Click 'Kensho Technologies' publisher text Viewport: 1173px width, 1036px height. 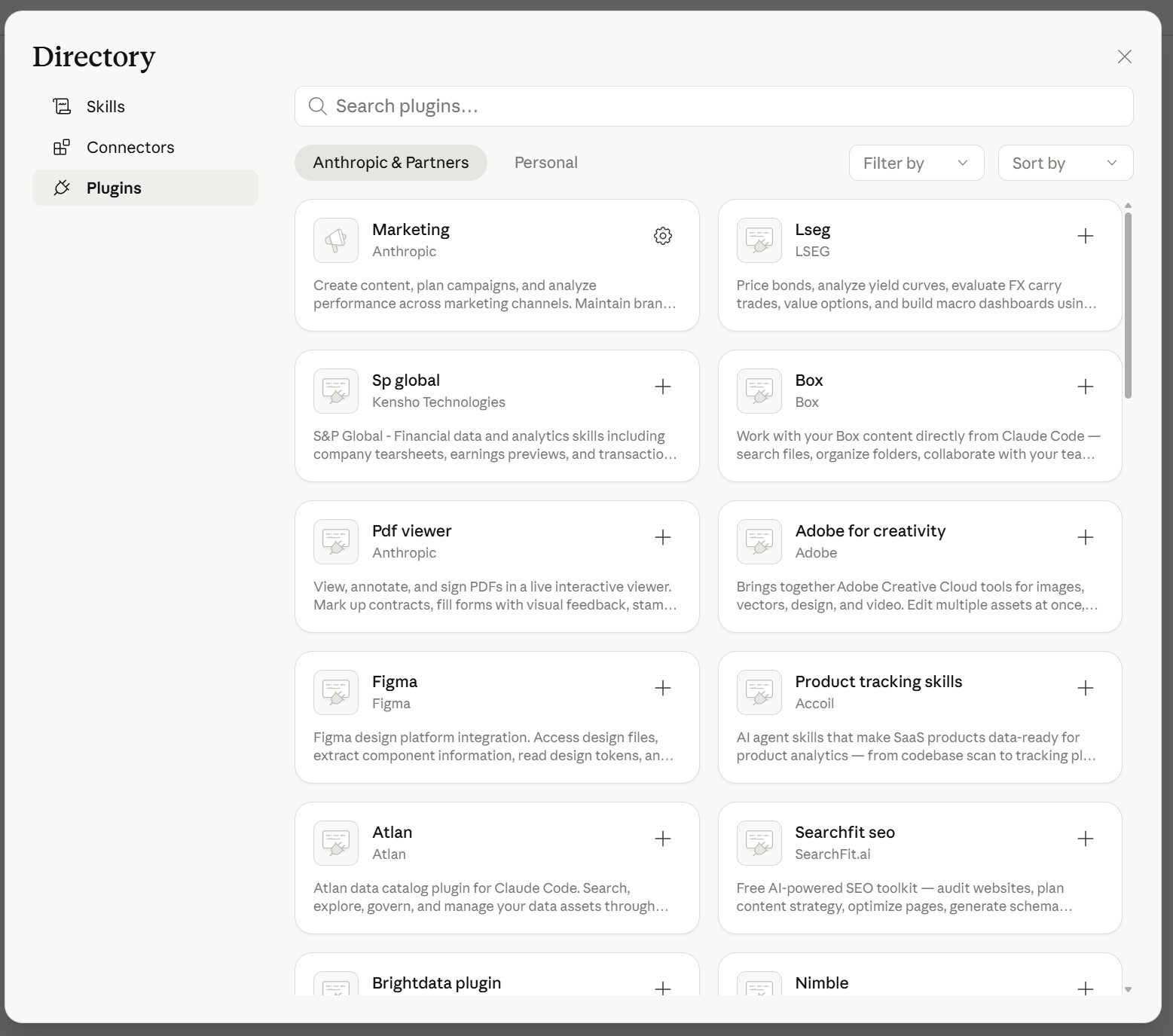438,402
